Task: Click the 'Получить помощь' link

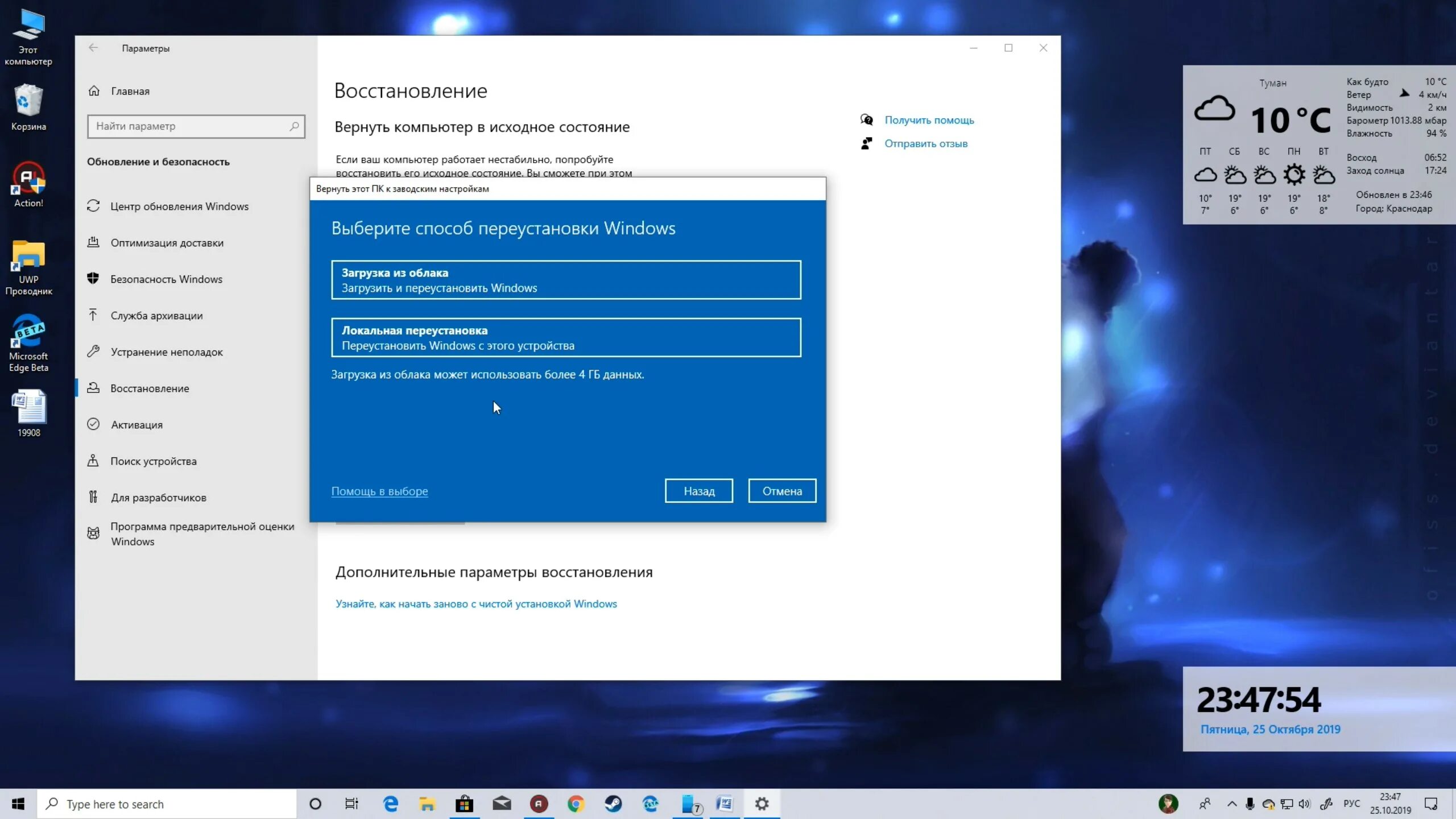Action: point(929,120)
